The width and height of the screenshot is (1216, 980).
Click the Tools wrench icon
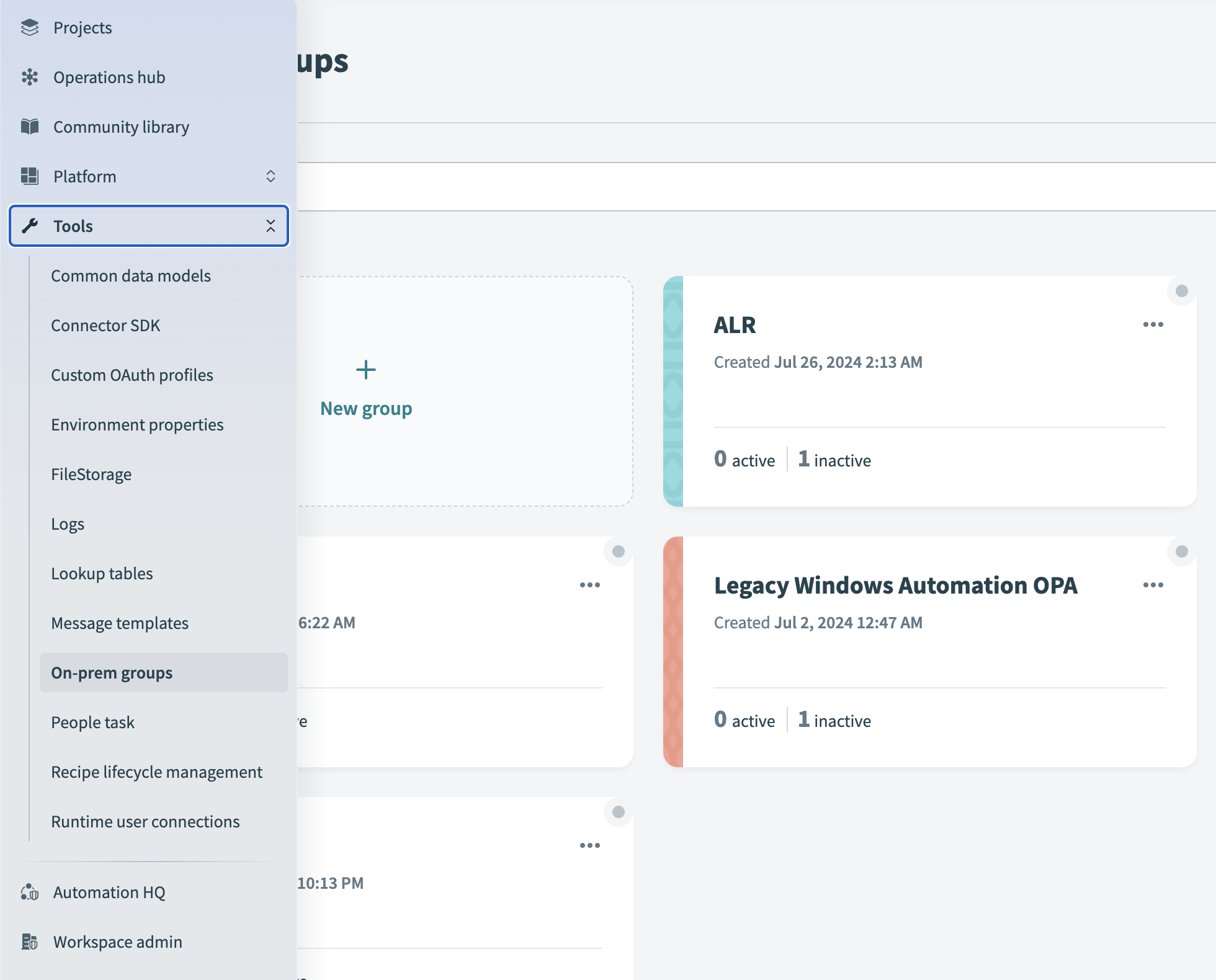click(x=31, y=225)
